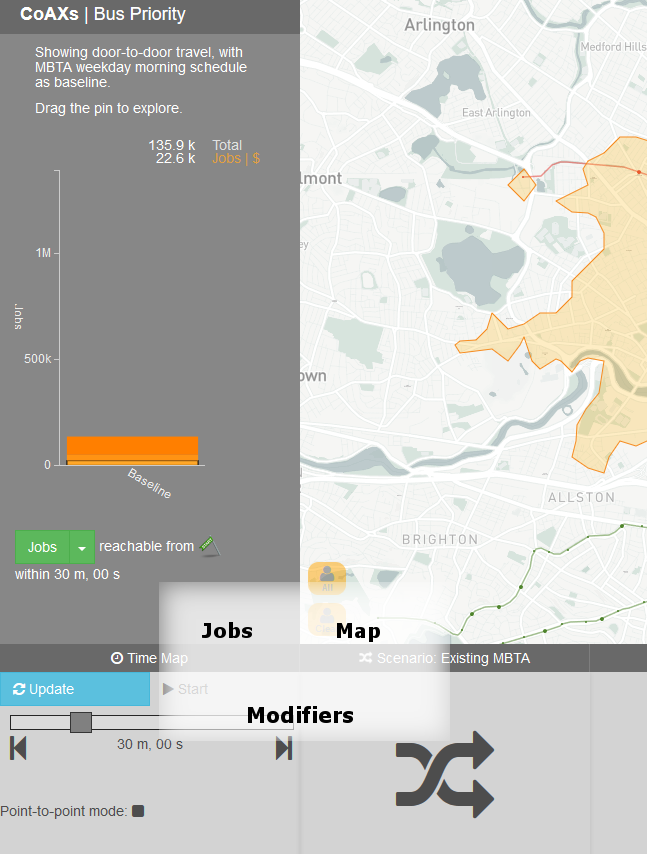Click the large shuffle scenario icon

445,774
